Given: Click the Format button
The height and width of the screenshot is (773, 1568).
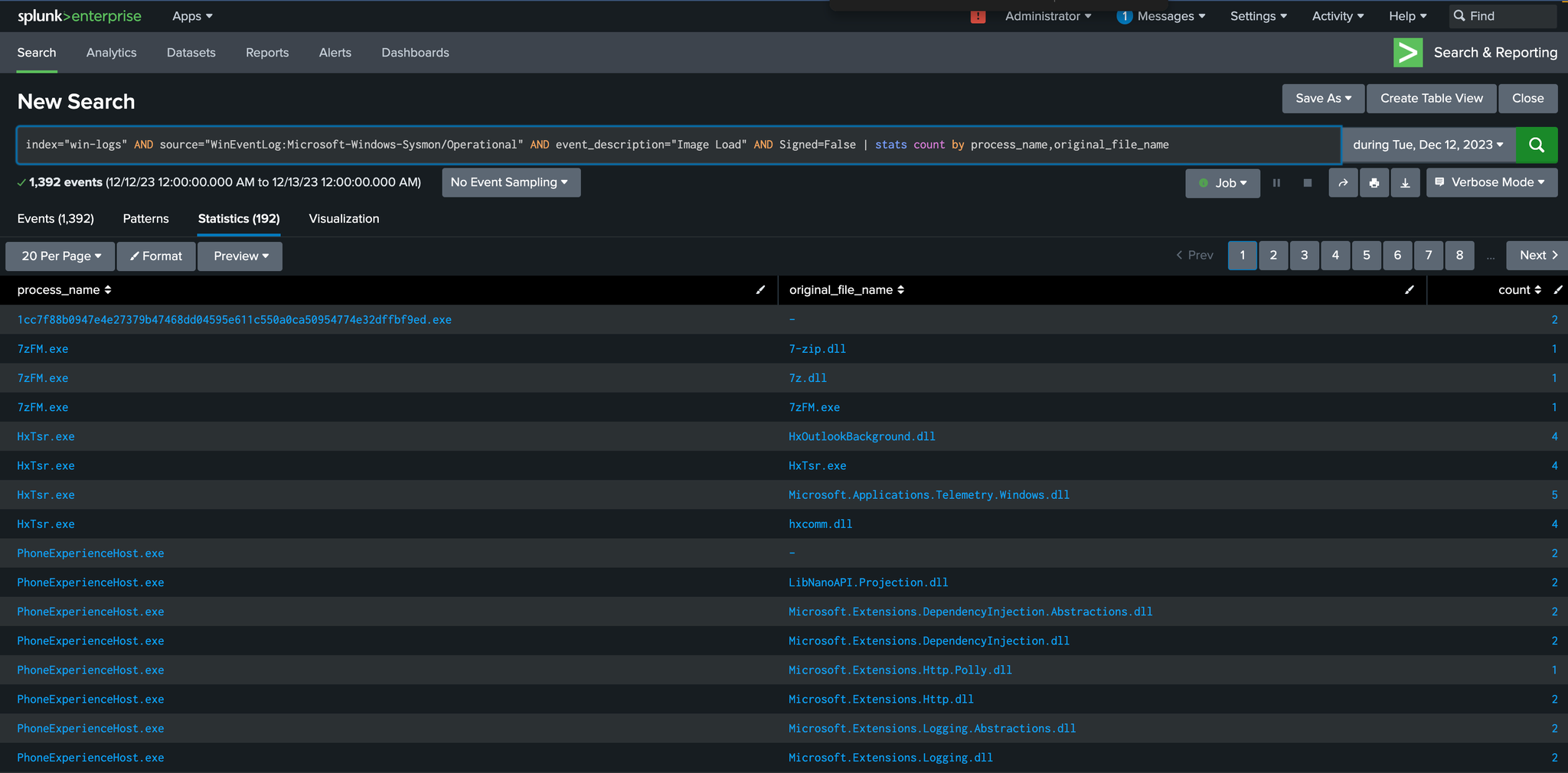Looking at the screenshot, I should coord(156,256).
